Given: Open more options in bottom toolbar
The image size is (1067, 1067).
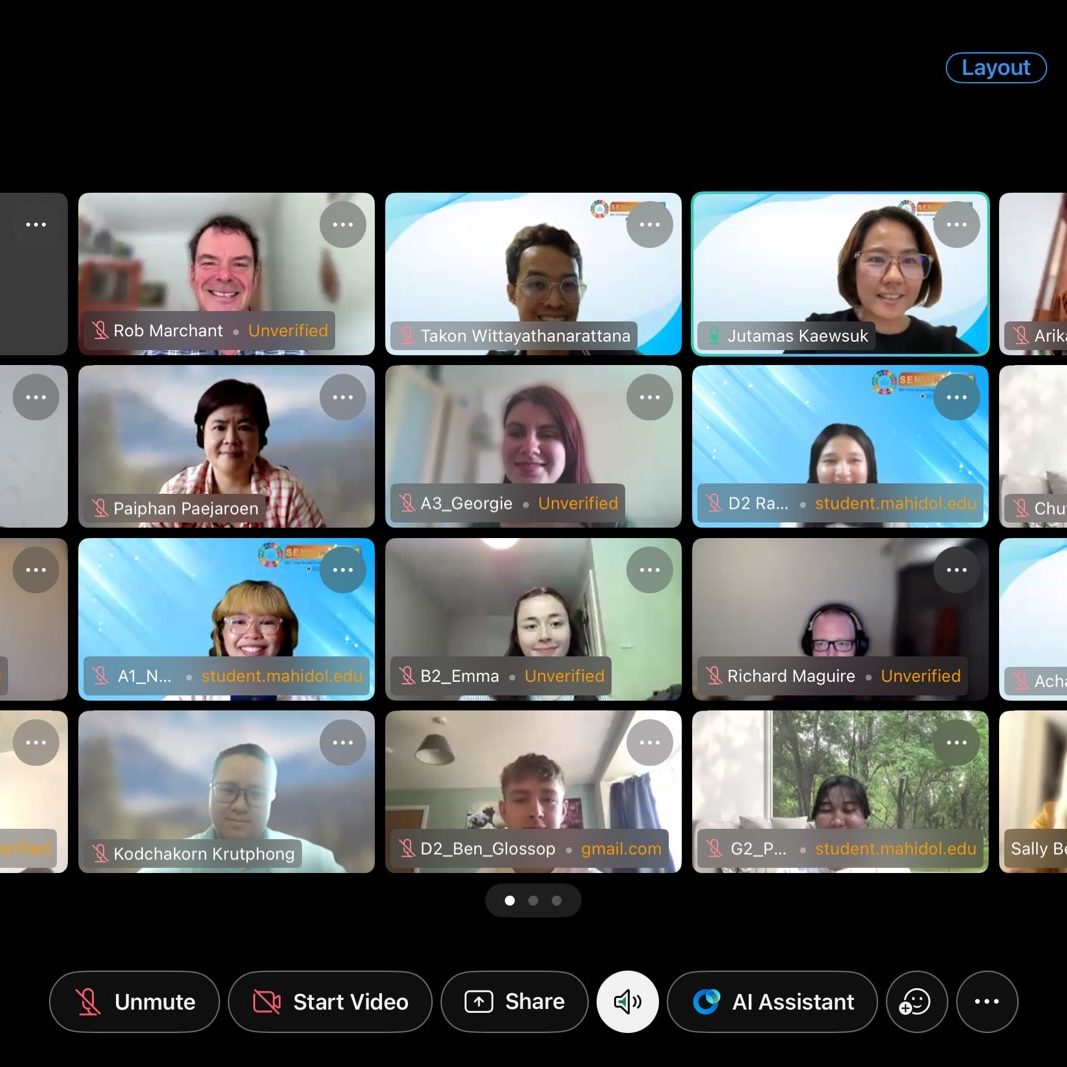Looking at the screenshot, I should [986, 1001].
